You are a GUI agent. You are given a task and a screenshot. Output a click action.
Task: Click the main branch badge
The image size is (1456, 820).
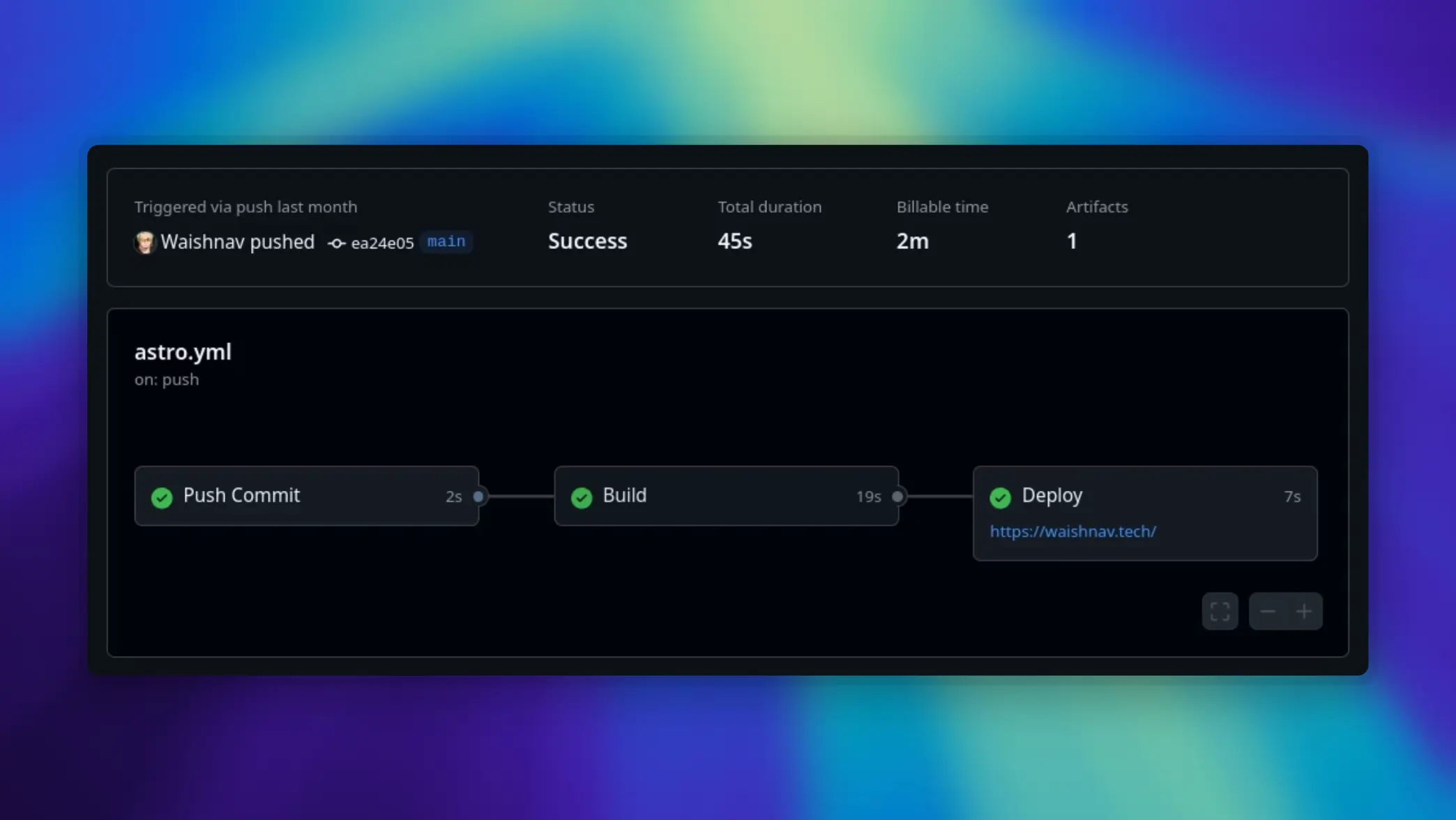coord(446,241)
